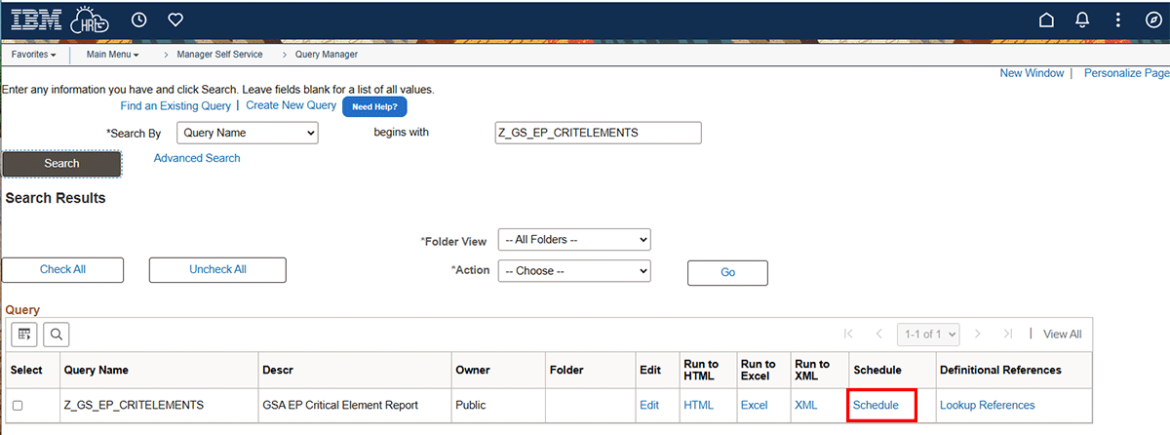Image resolution: width=1170 pixels, height=435 pixels.
Task: Click the Schedule link for the query
Action: (876, 405)
